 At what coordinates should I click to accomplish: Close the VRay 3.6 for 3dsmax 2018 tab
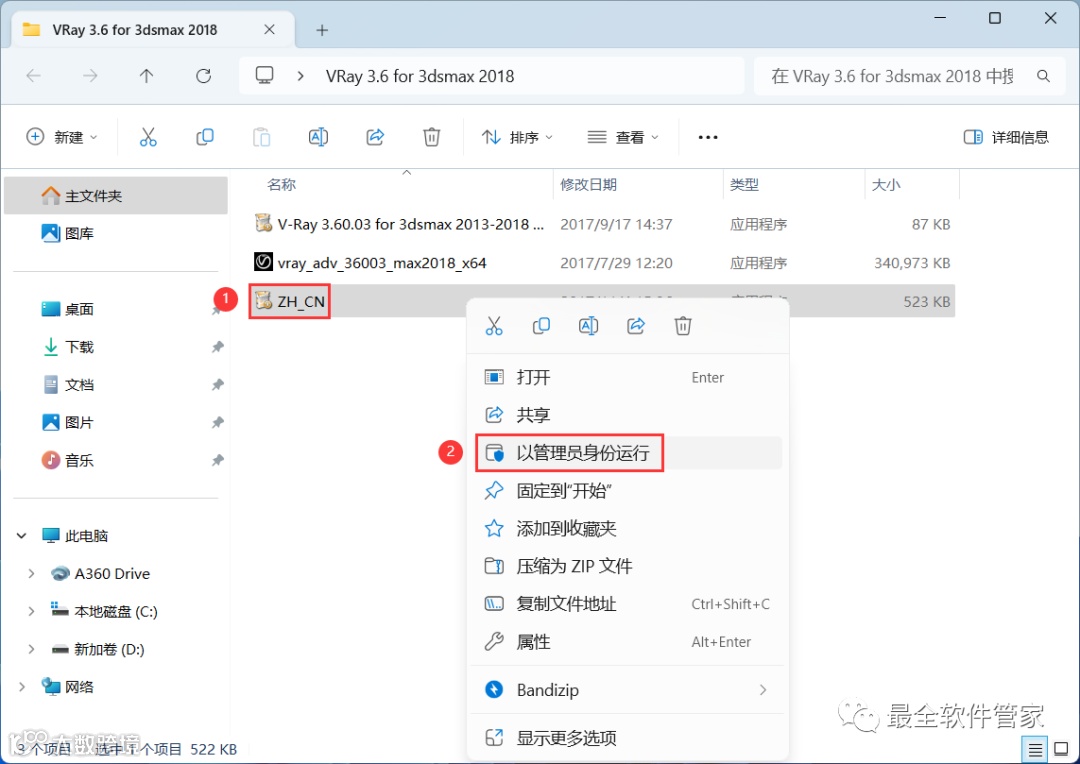[269, 30]
